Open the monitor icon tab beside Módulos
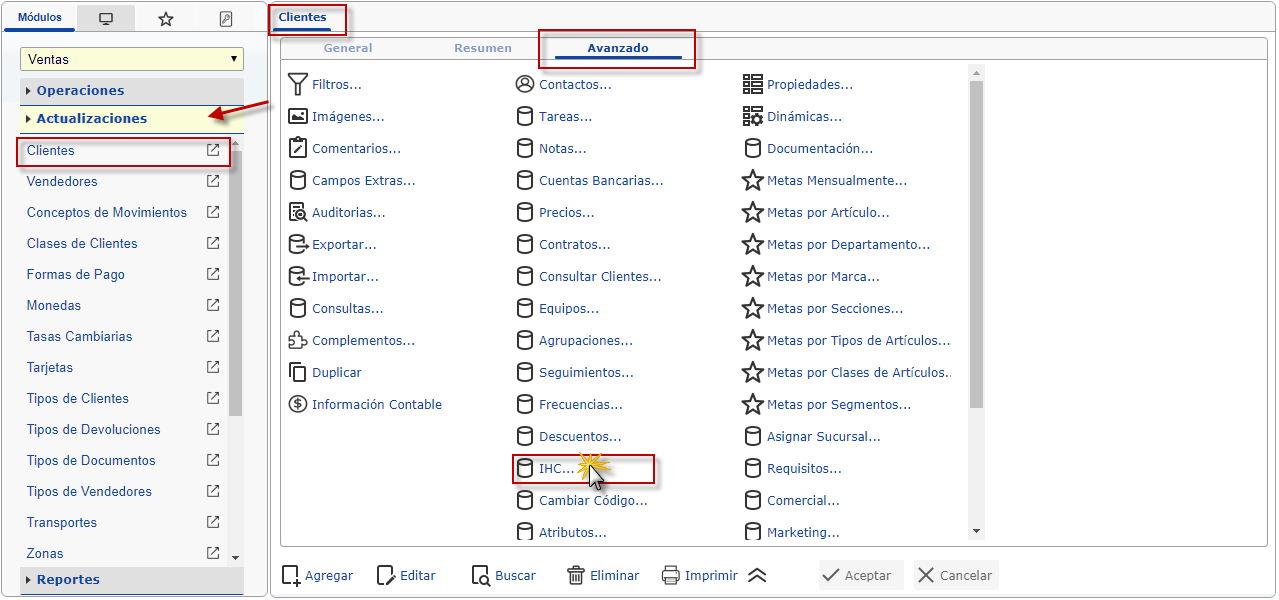The image size is (1279, 600). [x=106, y=19]
